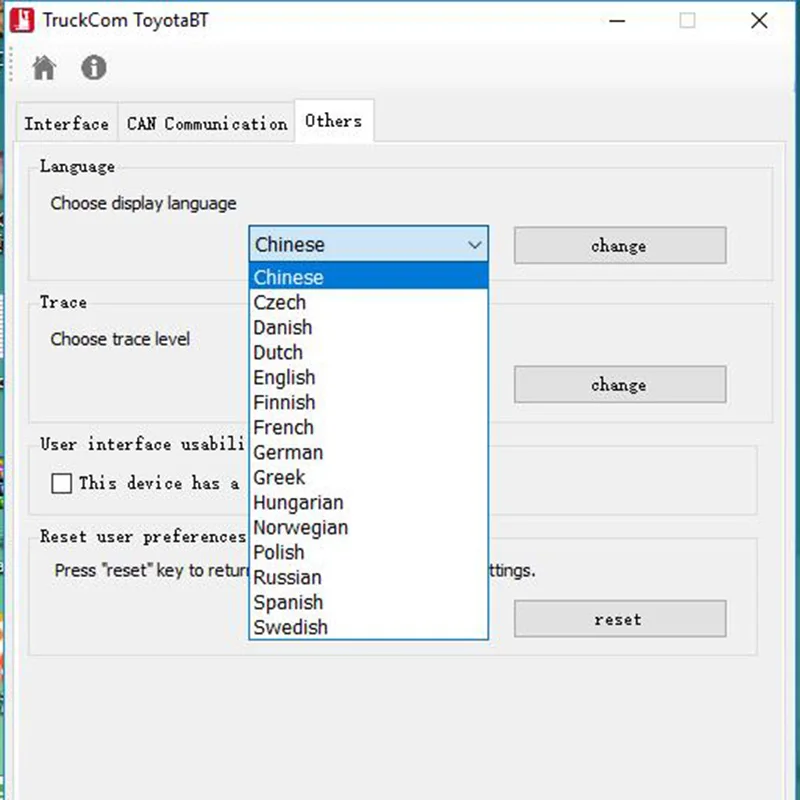The image size is (800, 800).
Task: Pick French from the language list
Action: pos(368,427)
